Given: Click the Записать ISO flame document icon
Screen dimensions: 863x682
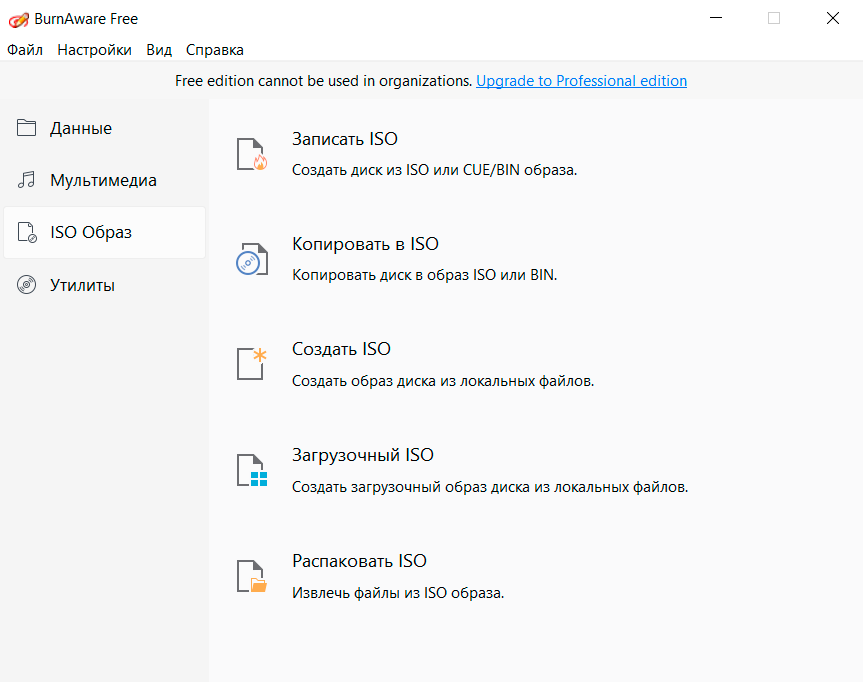Looking at the screenshot, I should pyautogui.click(x=252, y=154).
